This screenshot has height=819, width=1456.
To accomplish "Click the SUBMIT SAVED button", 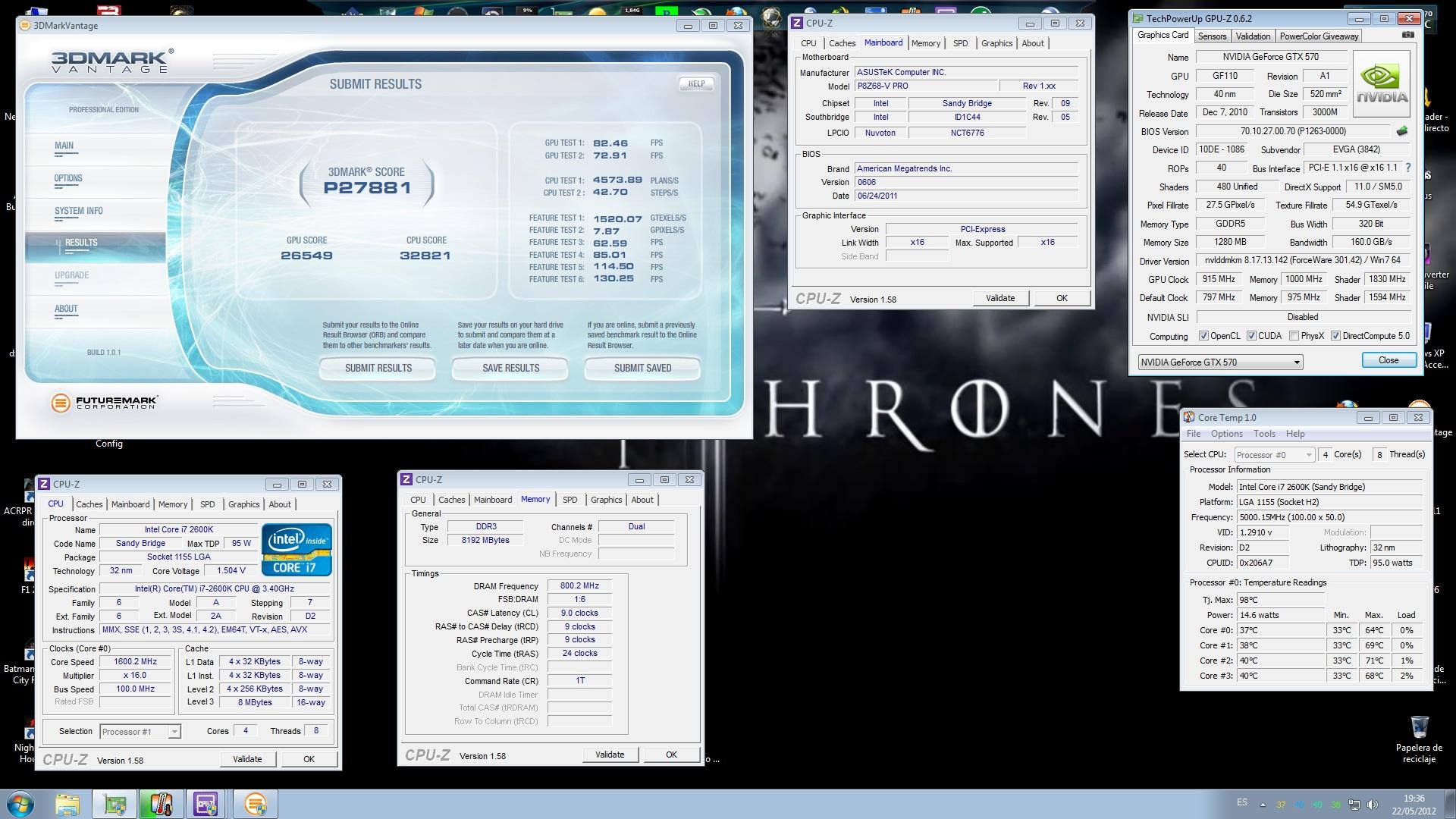I will tap(642, 369).
